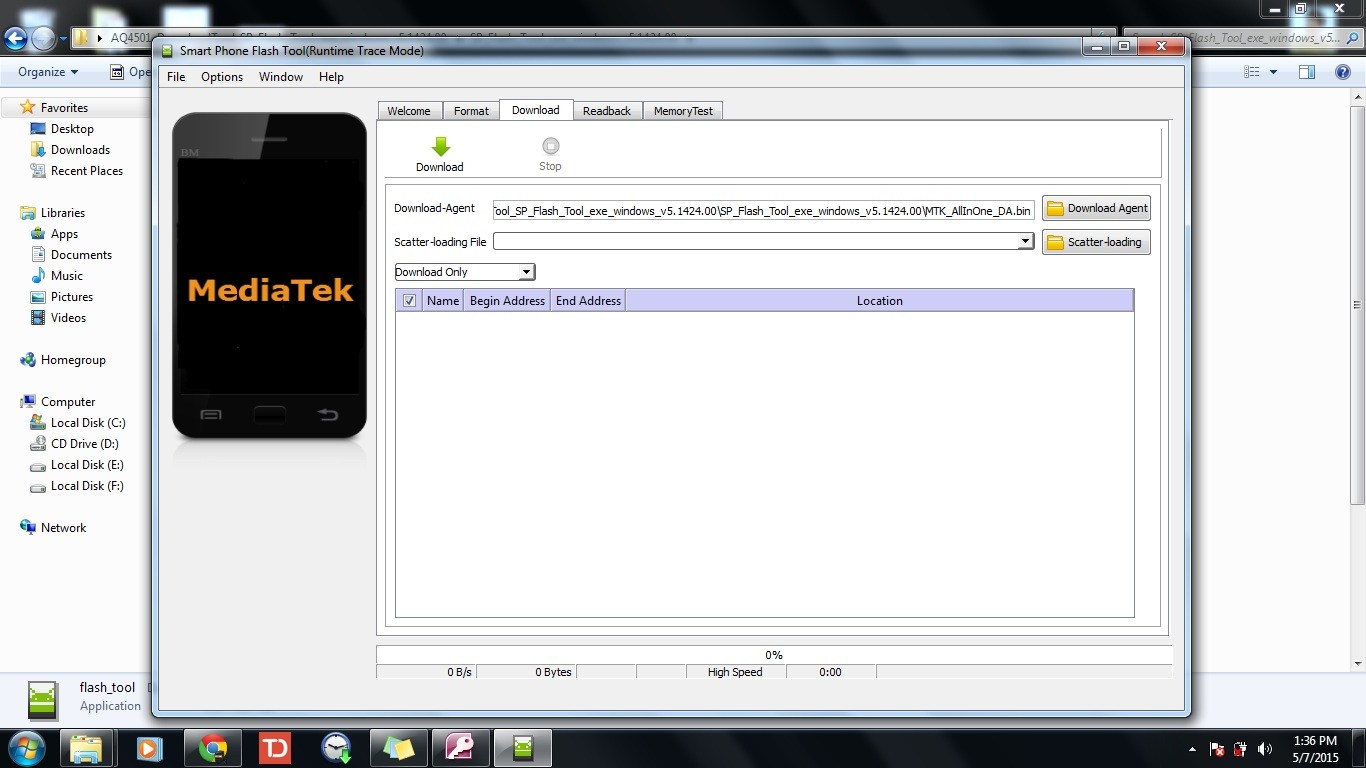
Task: Click the Flash Tool title bar icon
Action: click(166, 50)
